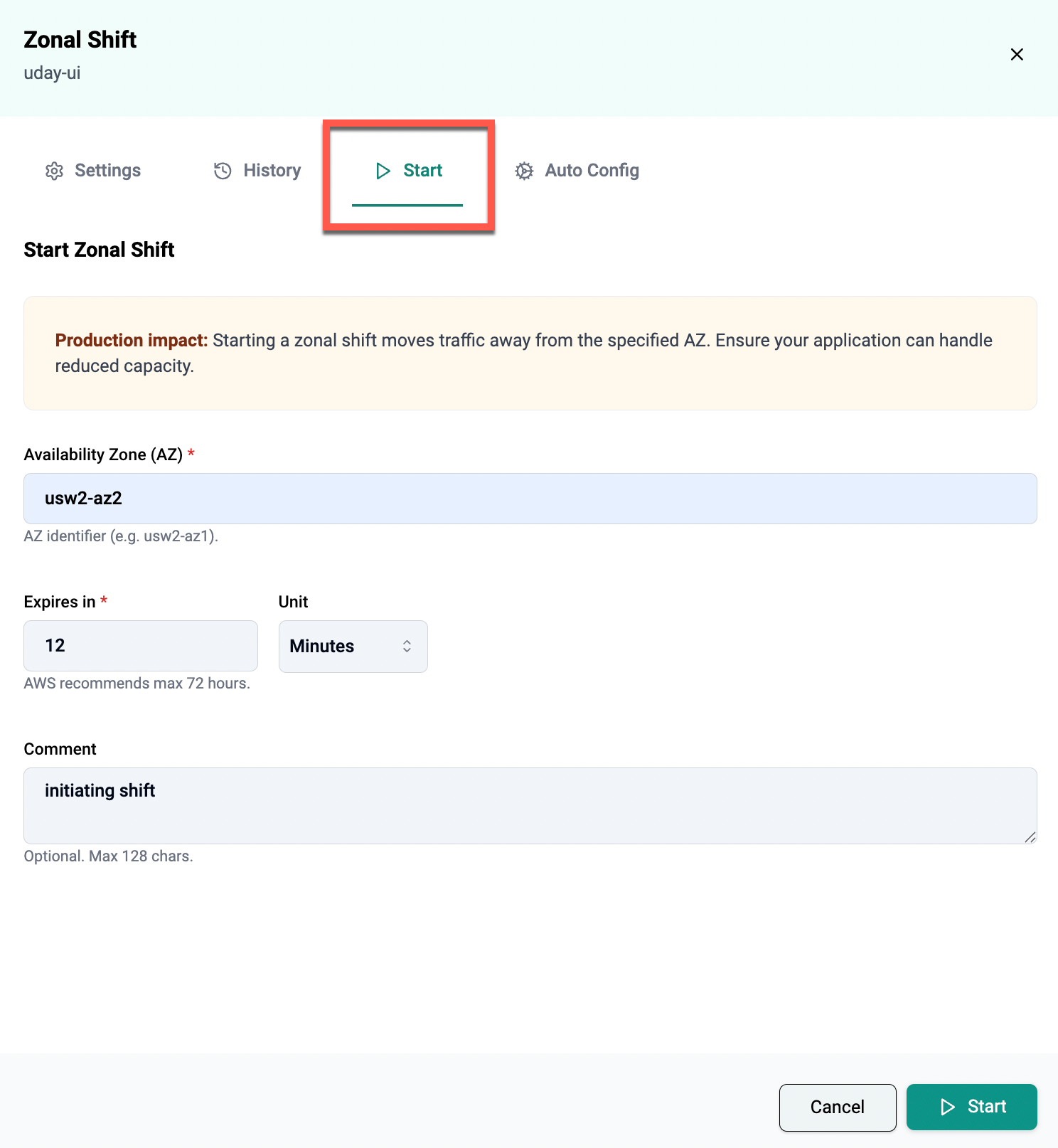The image size is (1058, 1148).
Task: Click the play icon inside green Start button
Action: [947, 1107]
